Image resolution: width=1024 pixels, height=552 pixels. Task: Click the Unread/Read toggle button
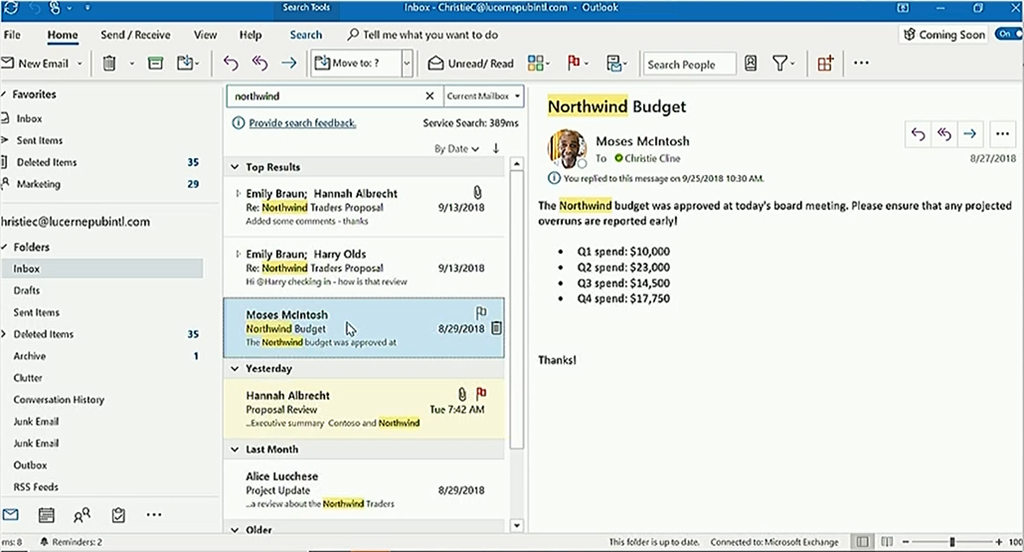[x=471, y=63]
